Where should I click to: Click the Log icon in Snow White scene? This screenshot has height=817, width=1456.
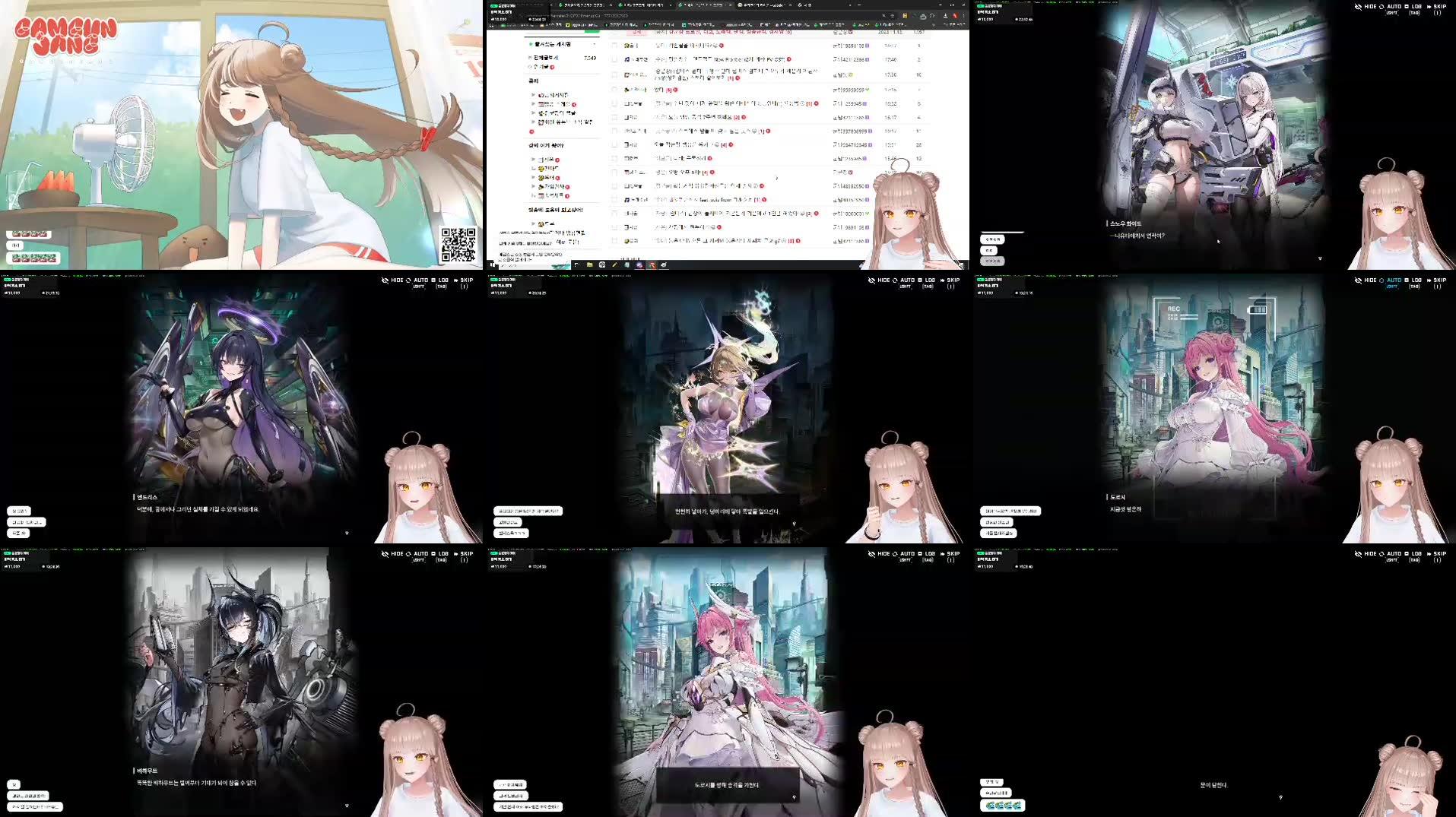pyautogui.click(x=1407, y=7)
